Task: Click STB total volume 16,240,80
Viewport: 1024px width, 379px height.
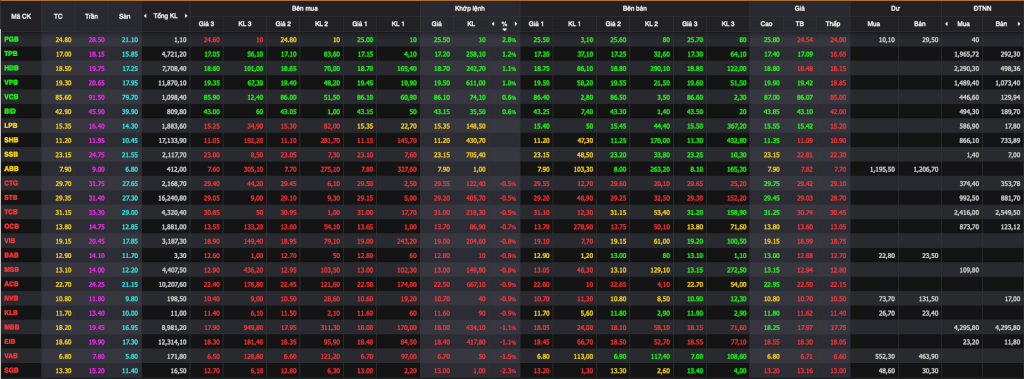Action: pos(173,198)
